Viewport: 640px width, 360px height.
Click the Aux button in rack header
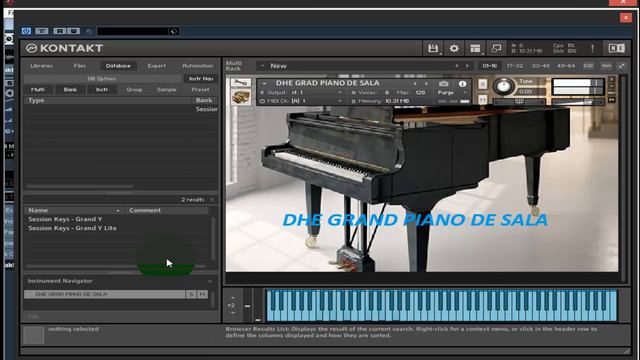(x=607, y=66)
